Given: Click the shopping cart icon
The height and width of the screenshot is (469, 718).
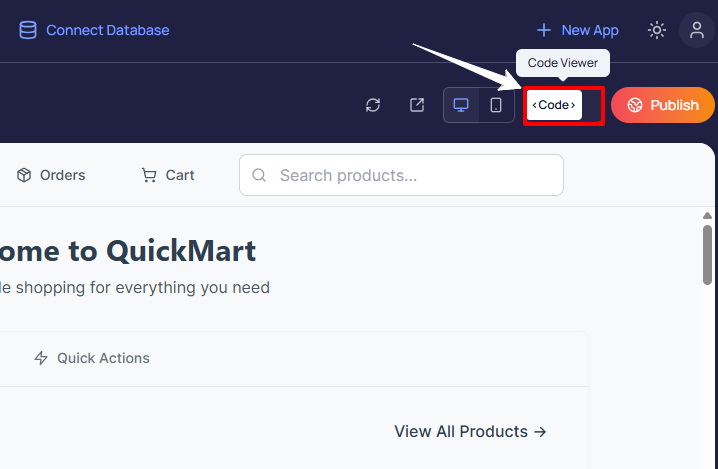Looking at the screenshot, I should point(149,175).
